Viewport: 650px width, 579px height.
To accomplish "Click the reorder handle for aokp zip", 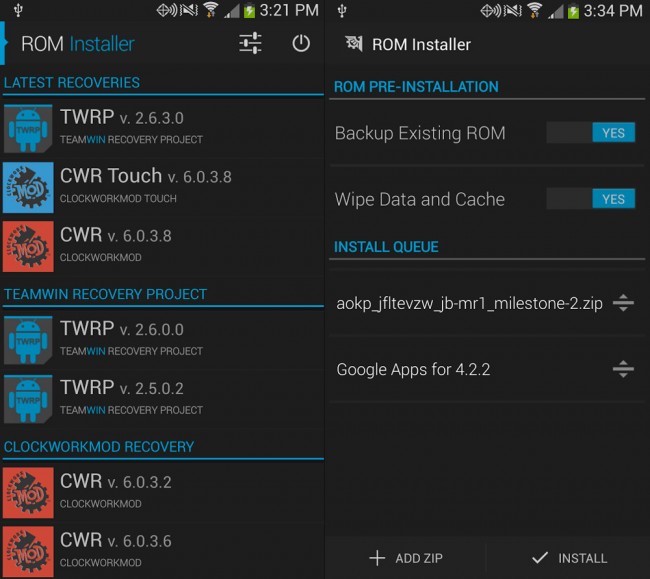I will click(623, 303).
